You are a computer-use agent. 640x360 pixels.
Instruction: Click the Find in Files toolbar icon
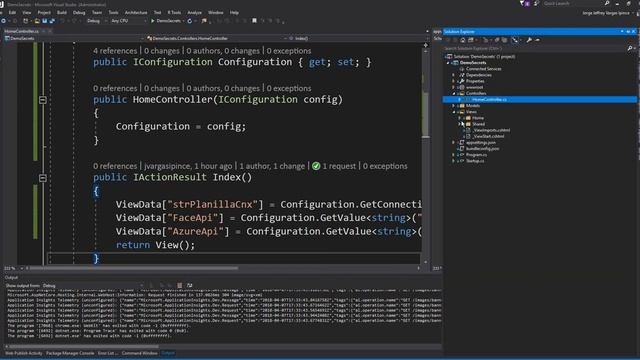[x=204, y=21]
